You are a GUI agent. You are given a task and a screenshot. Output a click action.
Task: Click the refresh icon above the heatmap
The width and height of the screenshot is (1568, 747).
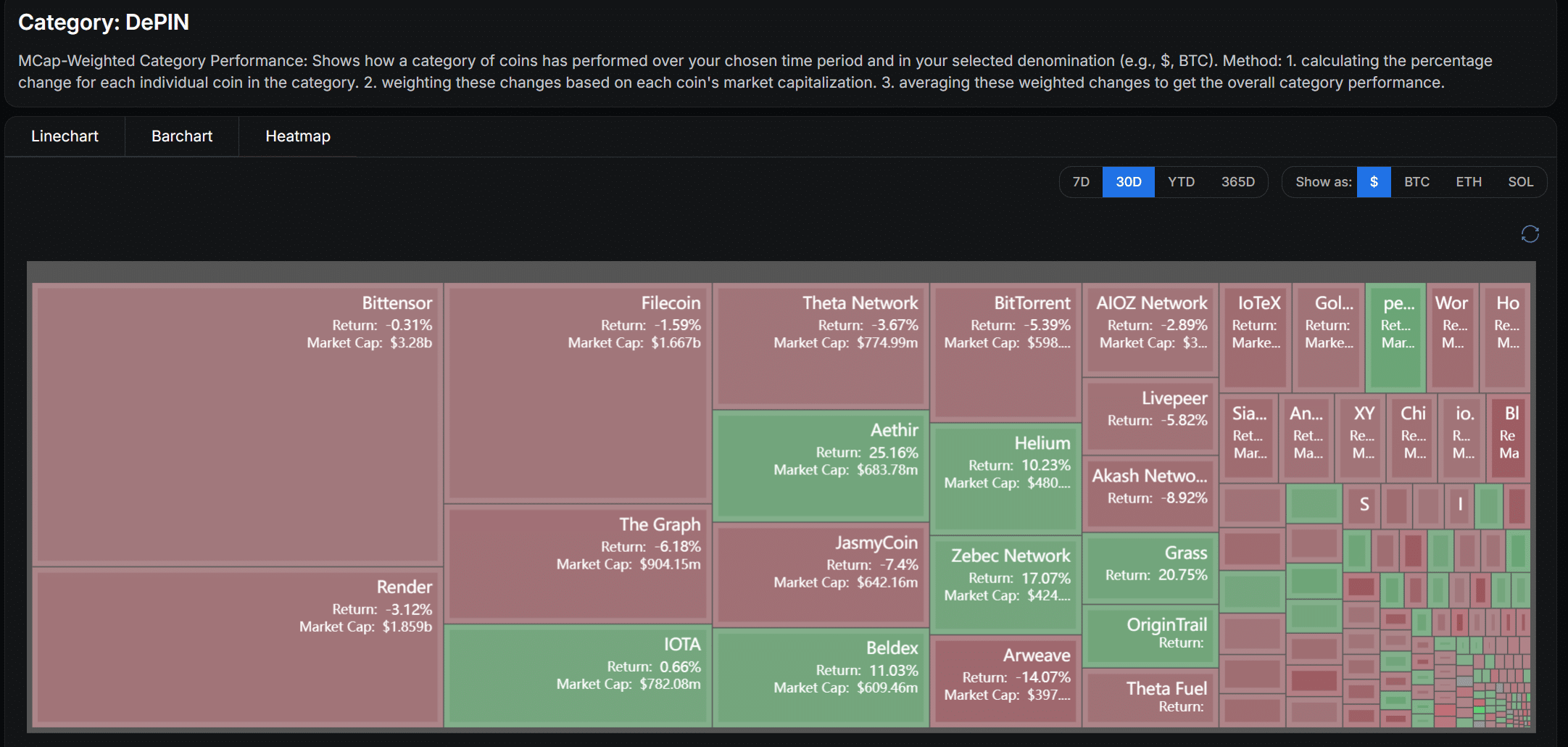1530,234
